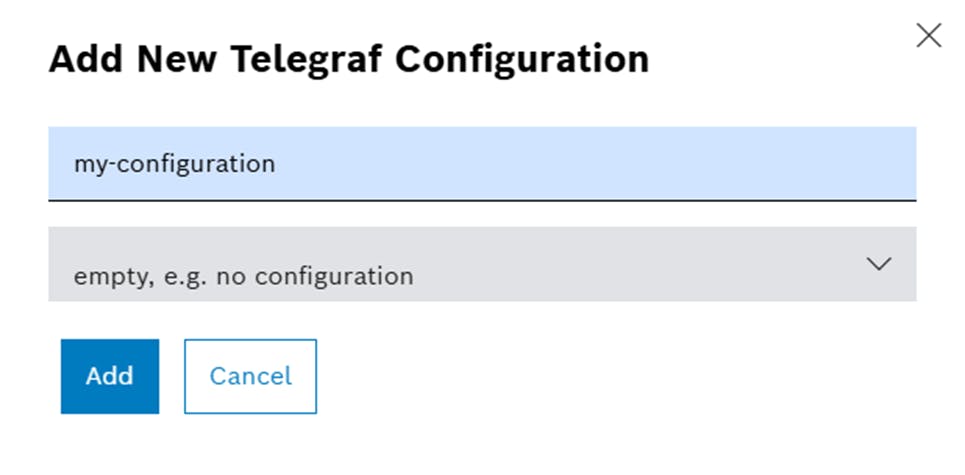Viewport: 965px width, 475px height.
Task: Select the outlined Cancel button
Action: click(x=250, y=376)
